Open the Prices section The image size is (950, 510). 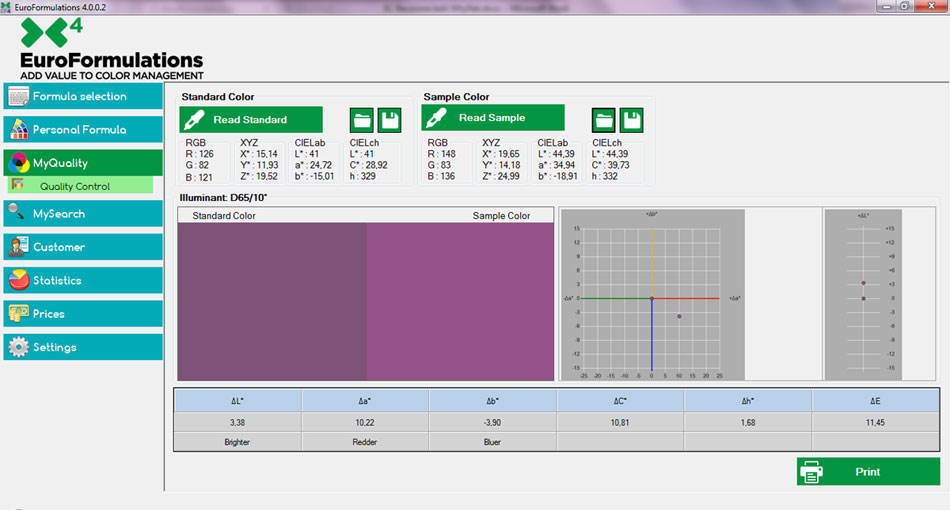tap(83, 314)
